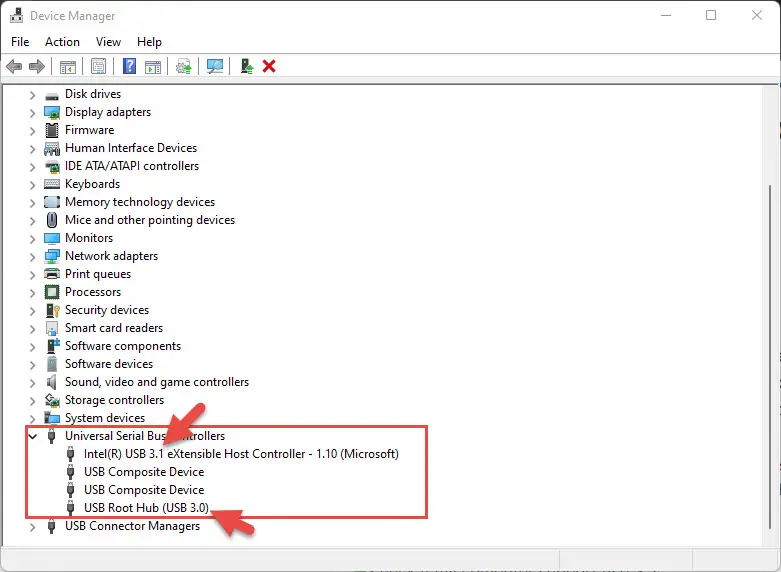Viewport: 781px width, 572px height.
Task: Click the Mice and other pointing devices icon
Action: pyautogui.click(x=52, y=220)
